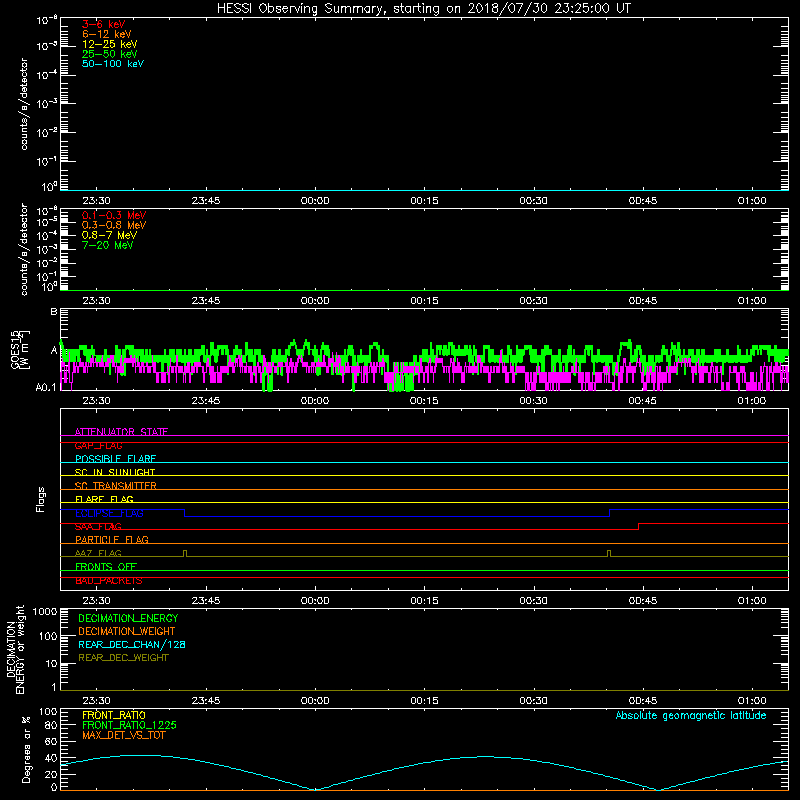
Task: Click the 00:30 tick under the Flags panel
Action: [533, 601]
